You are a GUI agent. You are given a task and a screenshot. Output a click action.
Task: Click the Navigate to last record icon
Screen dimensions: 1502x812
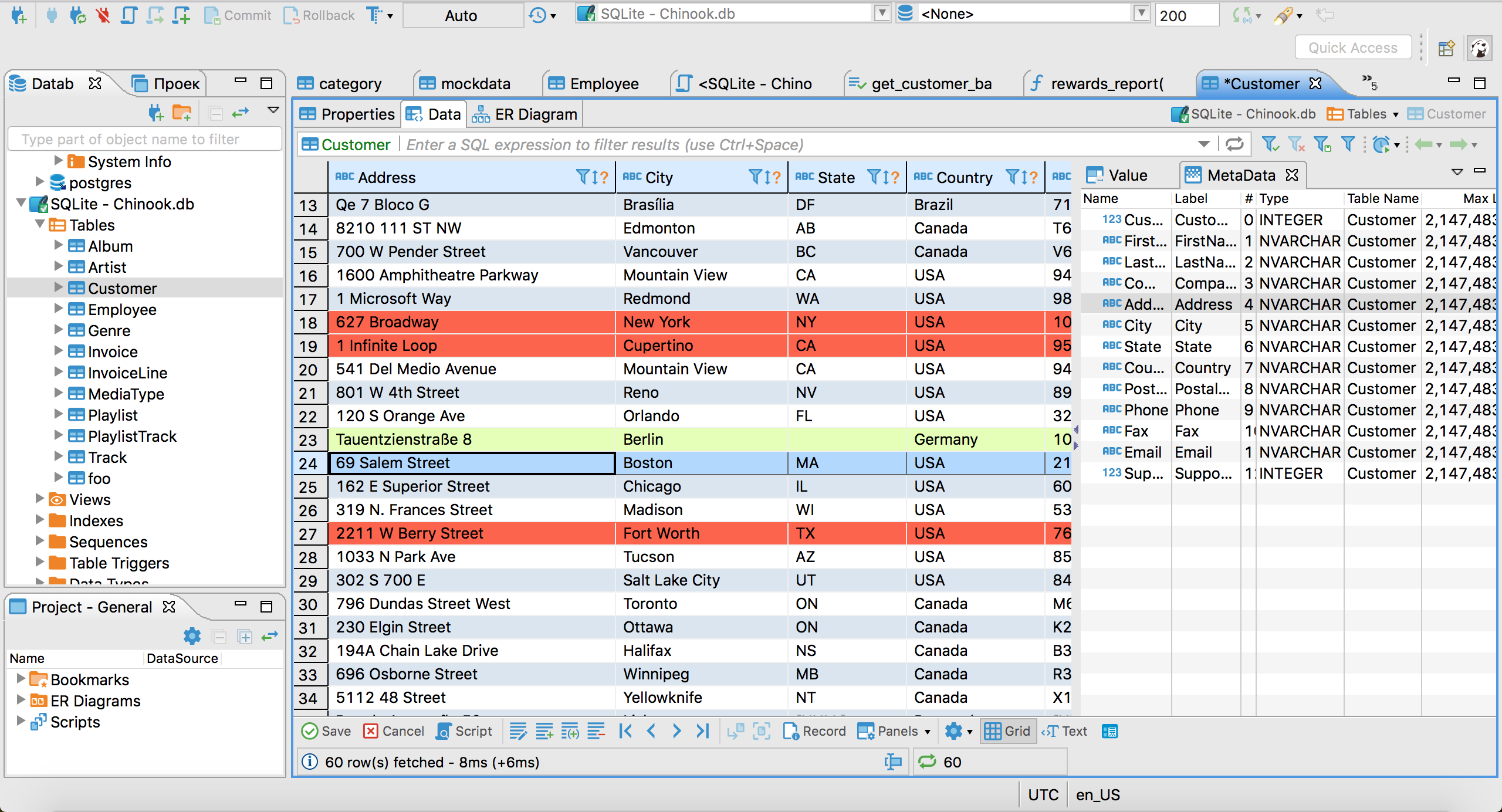(x=703, y=732)
